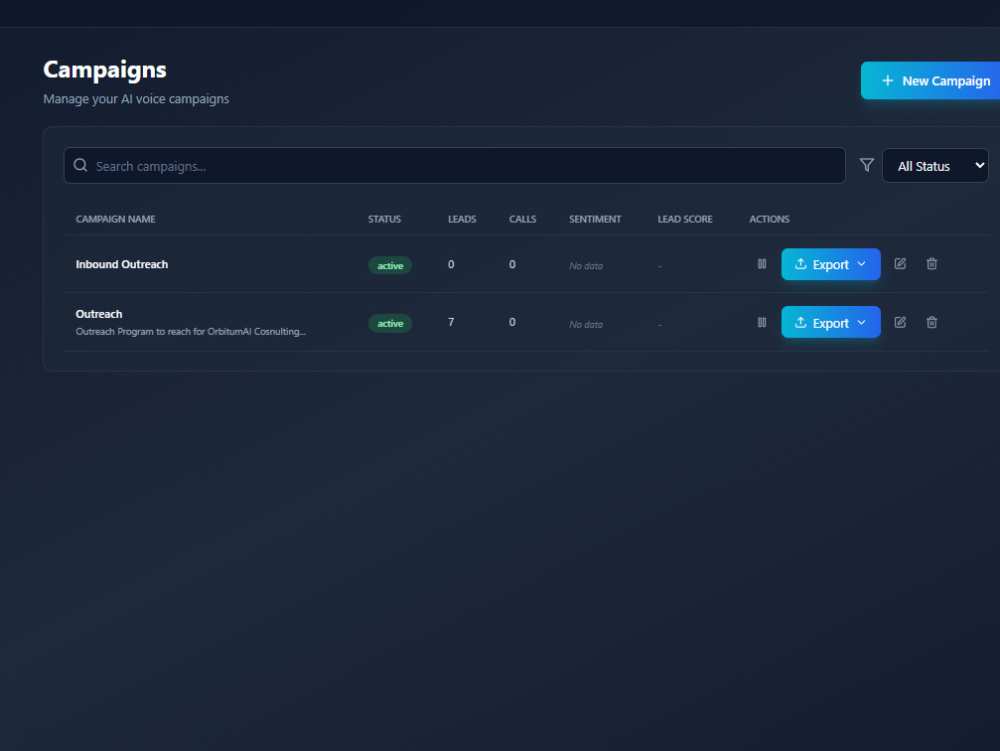Click the Lead Score column header
This screenshot has width=1000, height=751.
pos(685,219)
